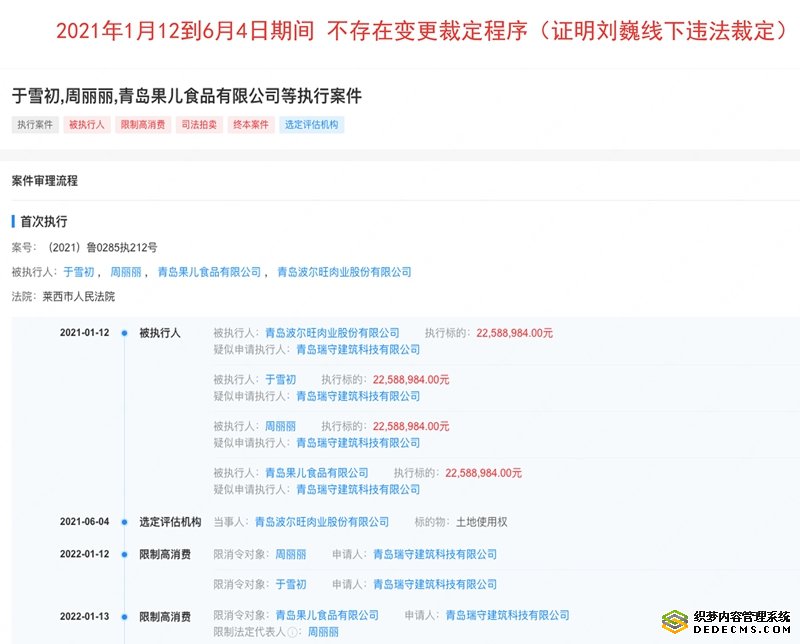Open 申请人 青岛瑞守 link beside 限消令对象 于雪初
Viewport: 800px width, 644px height.
point(435,584)
